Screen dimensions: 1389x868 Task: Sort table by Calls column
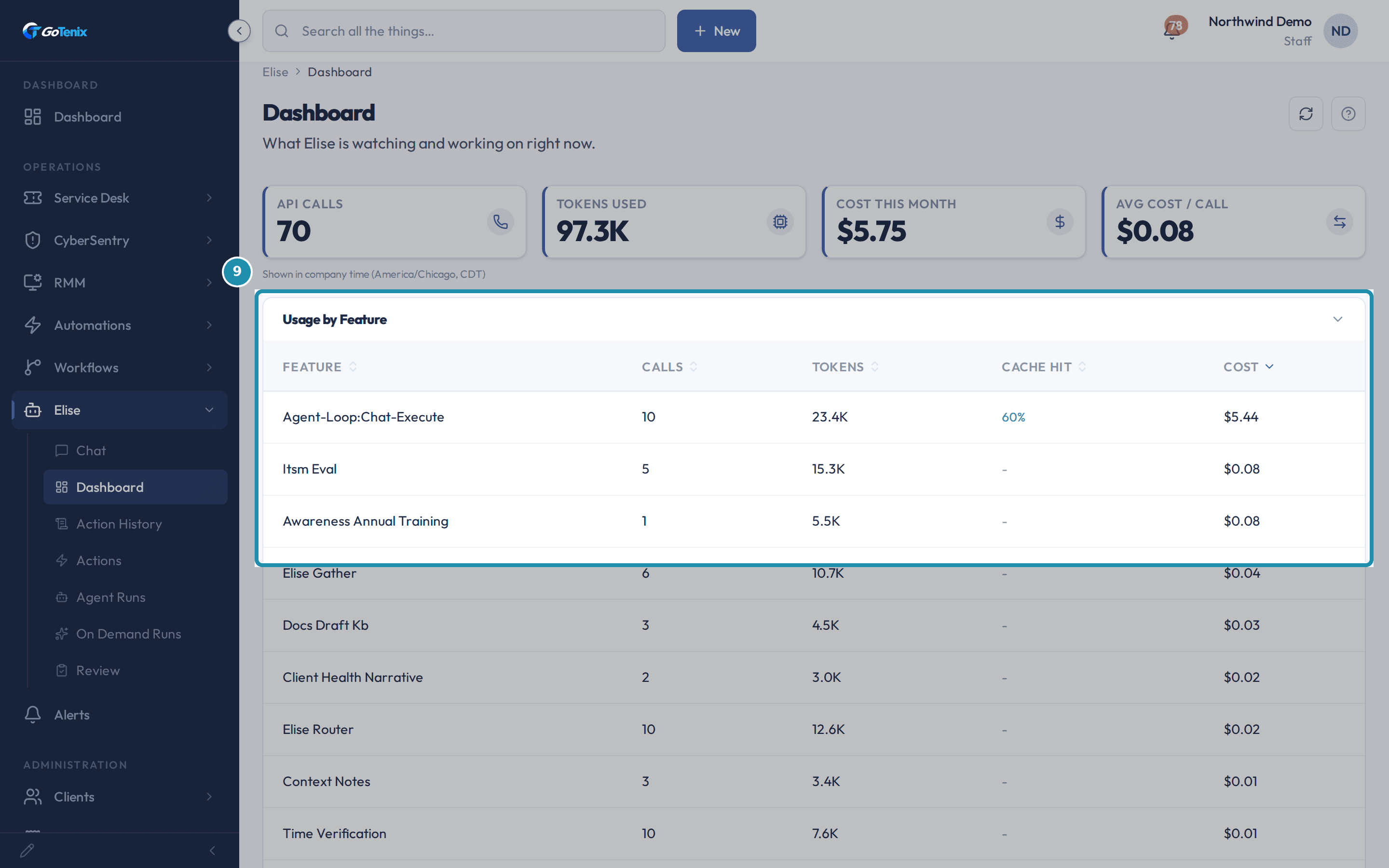click(x=669, y=367)
